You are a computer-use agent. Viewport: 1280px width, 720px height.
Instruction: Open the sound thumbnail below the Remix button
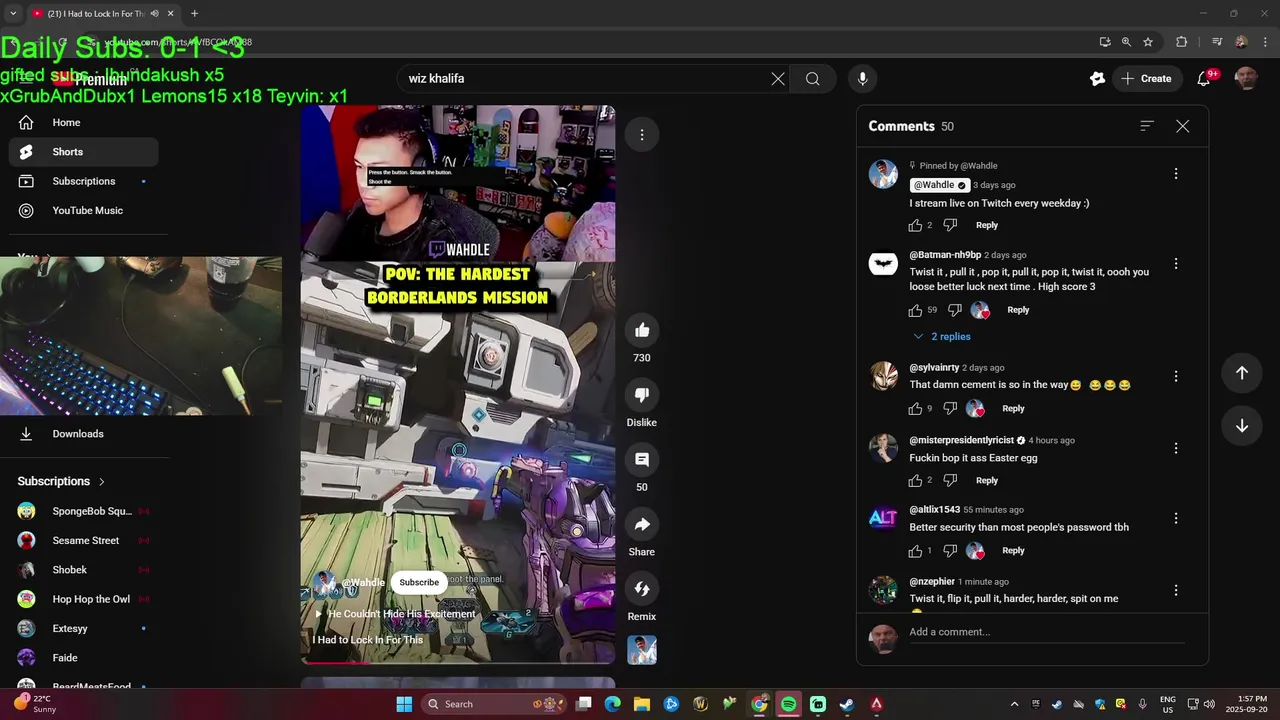pyautogui.click(x=642, y=650)
